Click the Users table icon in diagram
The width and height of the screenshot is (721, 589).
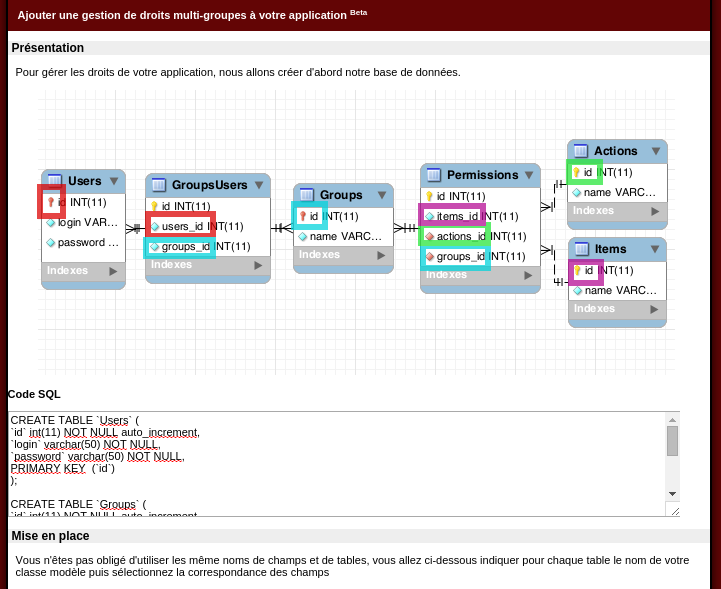click(x=55, y=180)
